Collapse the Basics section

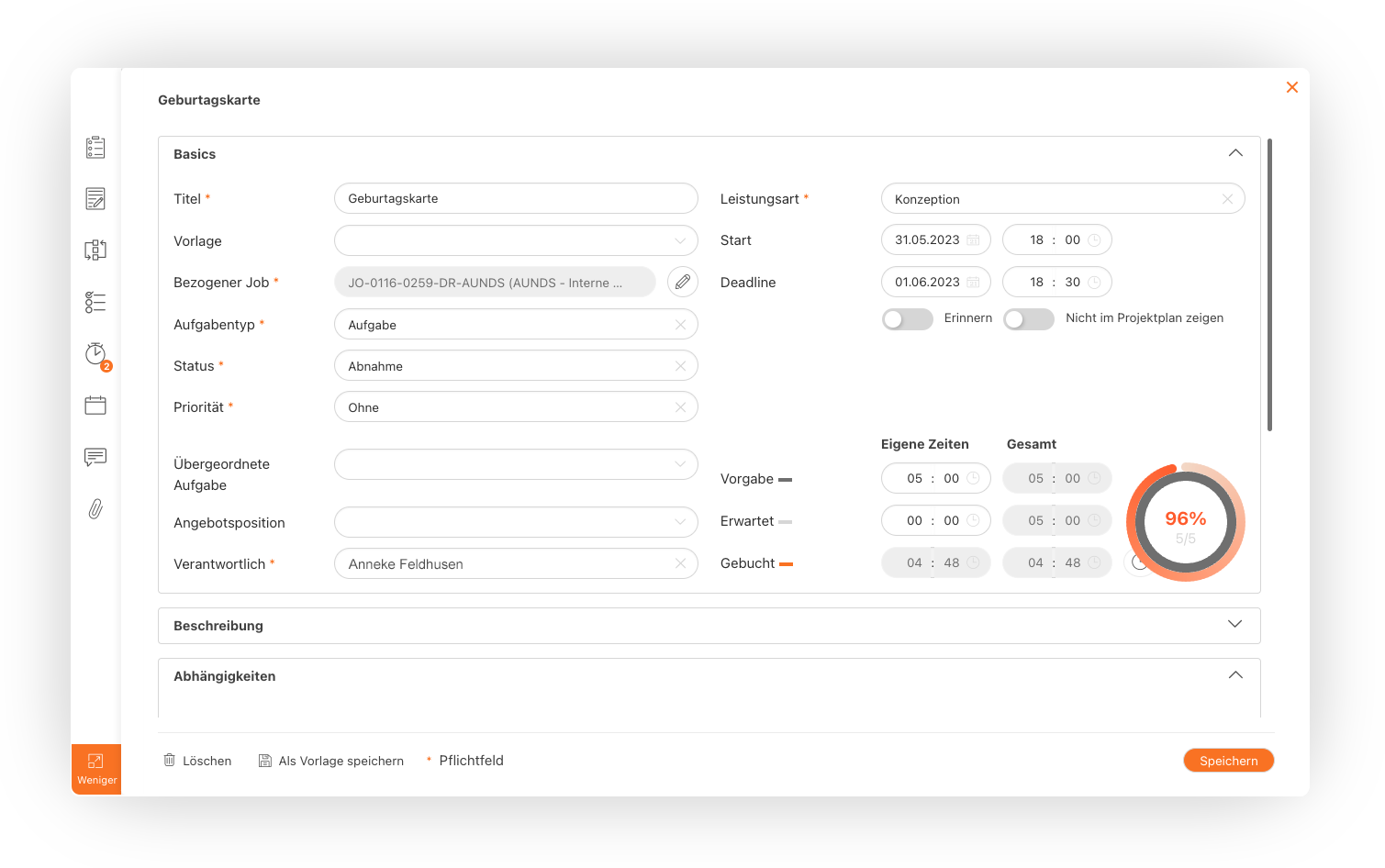pos(1234,153)
